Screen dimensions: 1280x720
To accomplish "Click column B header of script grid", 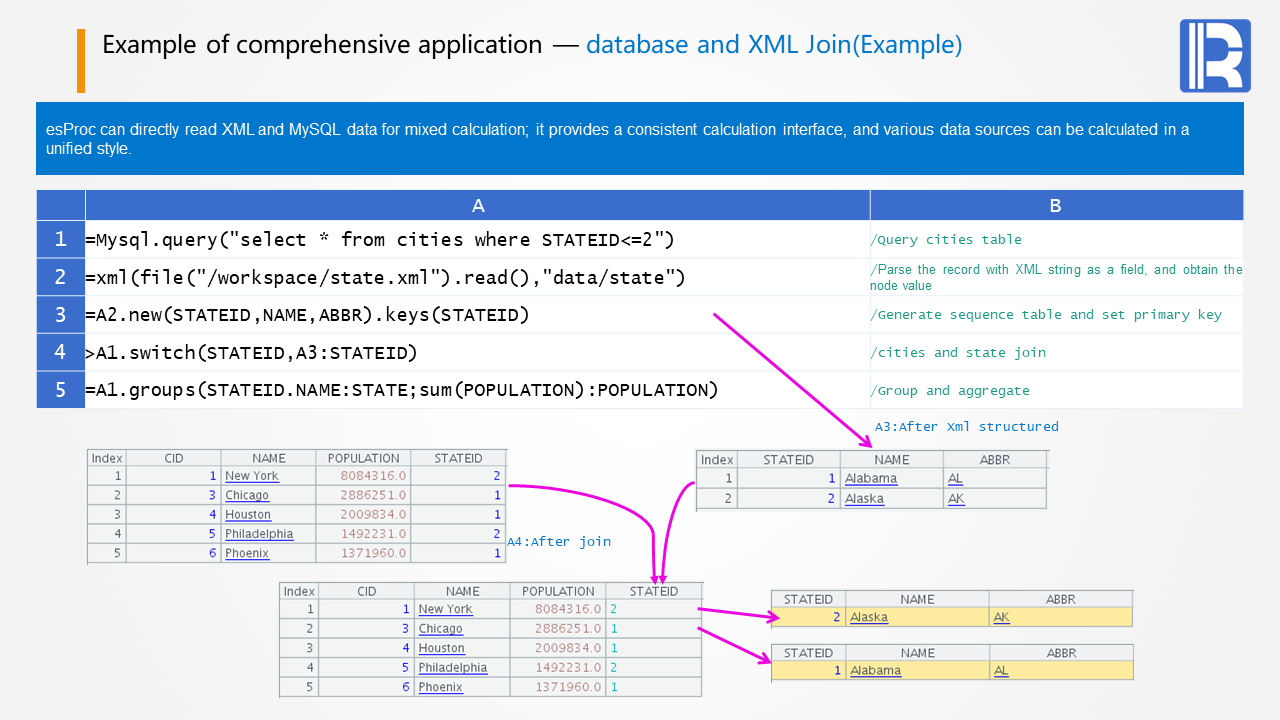I will pos(1055,206).
